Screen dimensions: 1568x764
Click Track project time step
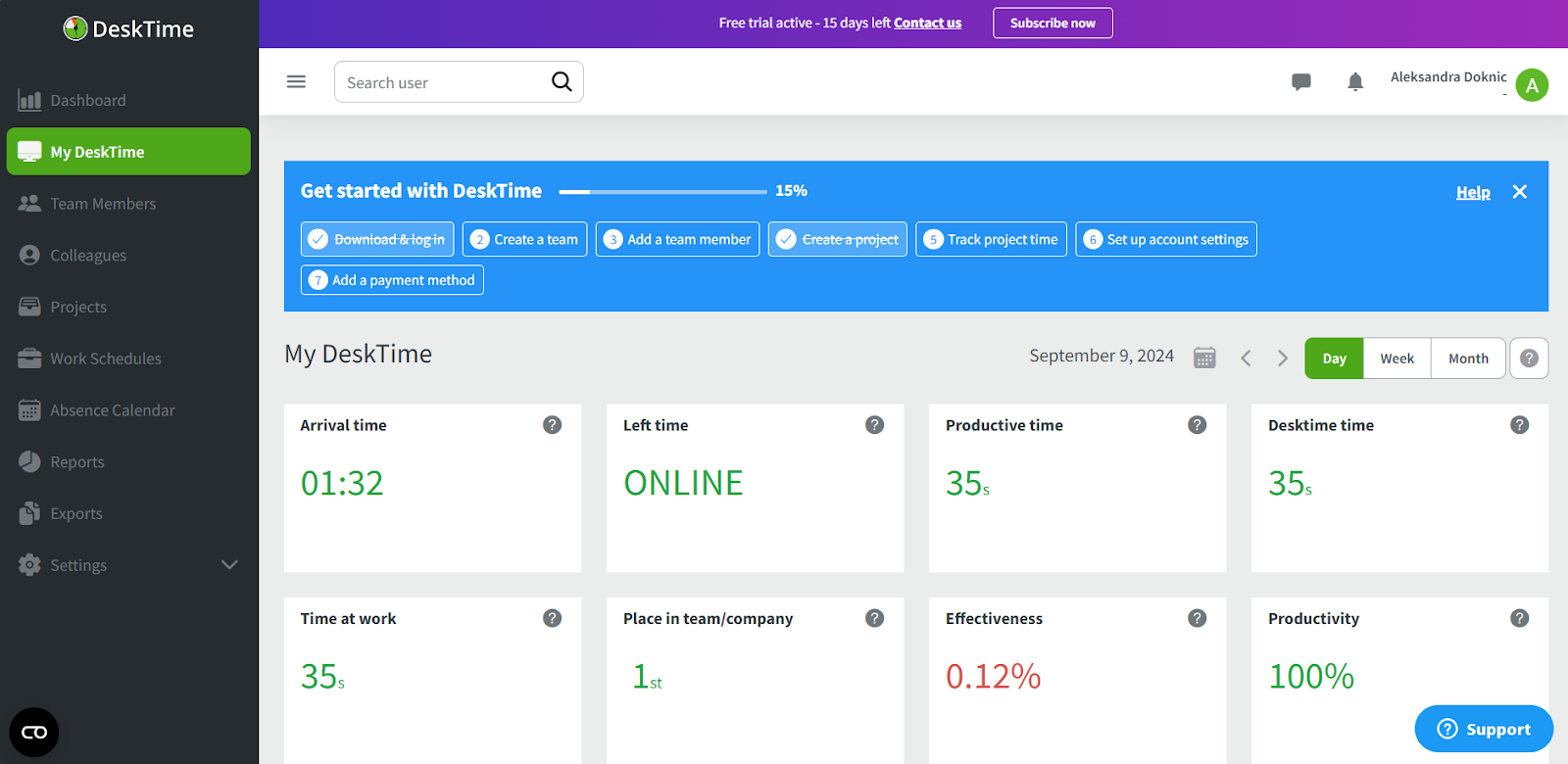[991, 239]
